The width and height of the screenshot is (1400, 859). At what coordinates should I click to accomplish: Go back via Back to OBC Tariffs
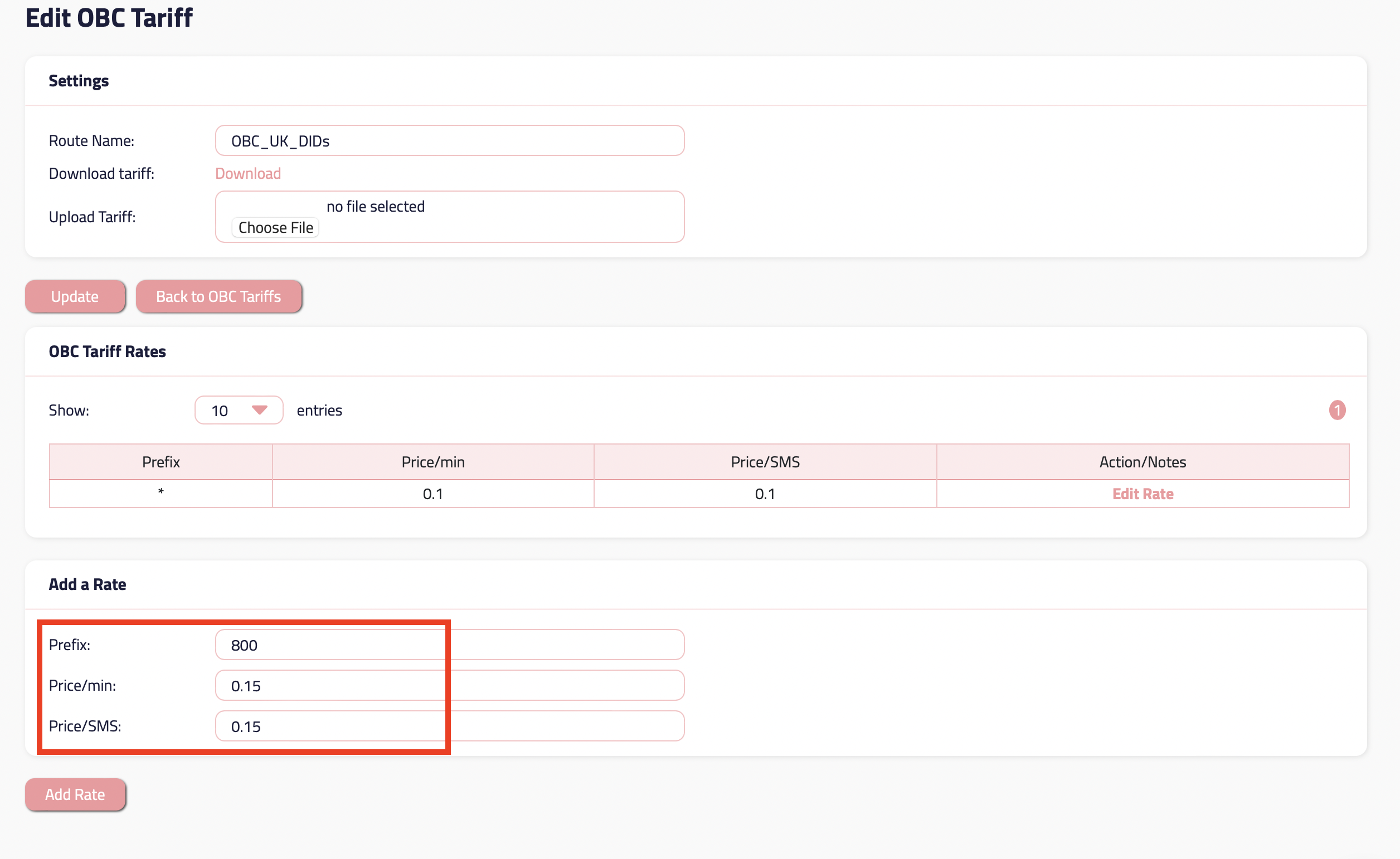[x=218, y=296]
